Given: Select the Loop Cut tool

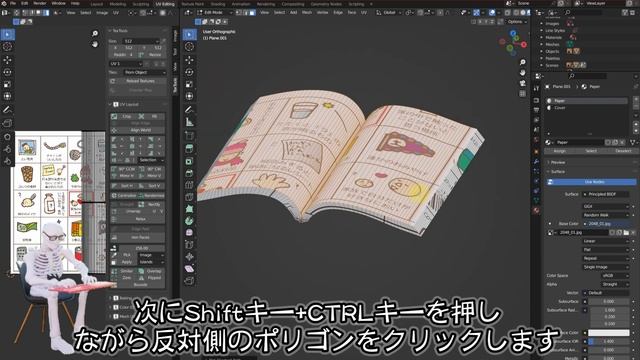Looking at the screenshot, I should click(x=189, y=185).
